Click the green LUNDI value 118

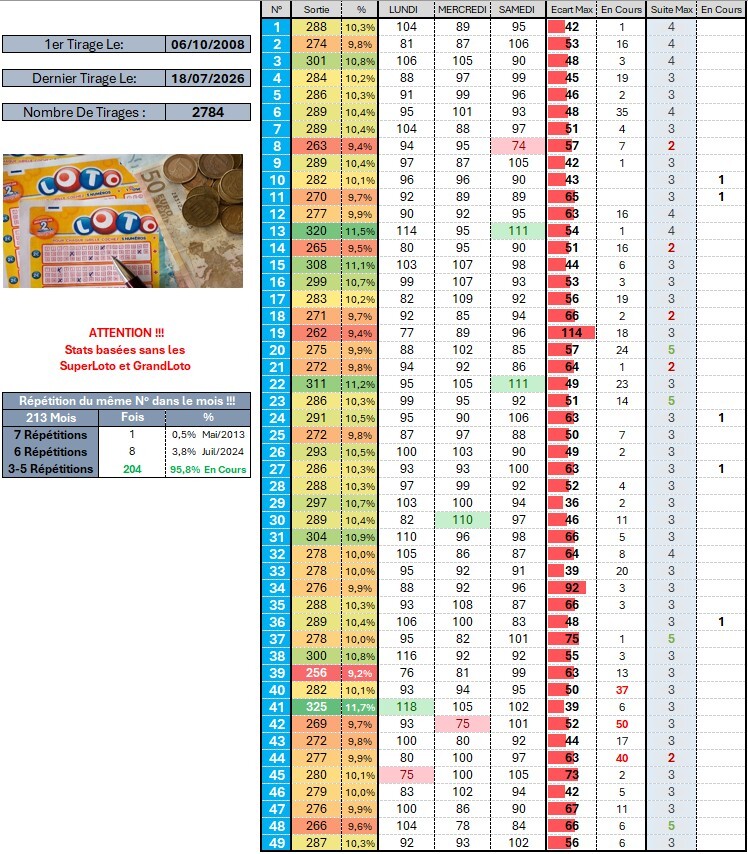tap(406, 707)
